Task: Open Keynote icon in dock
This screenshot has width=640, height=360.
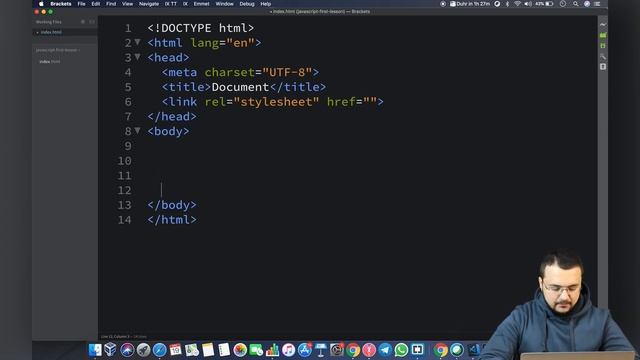Action: (321, 350)
